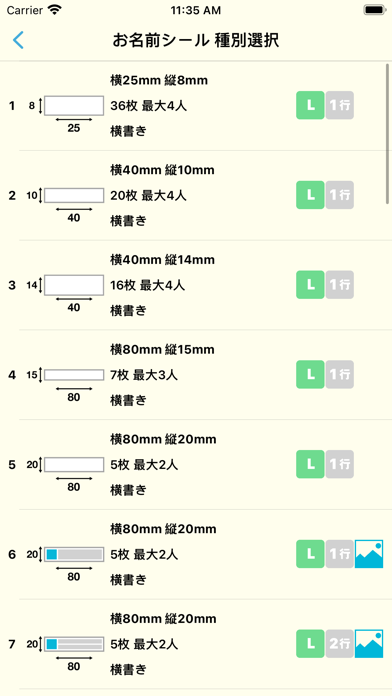Tap the green L badge on row 1
Image resolution: width=392 pixels, height=696 pixels.
pyautogui.click(x=310, y=106)
